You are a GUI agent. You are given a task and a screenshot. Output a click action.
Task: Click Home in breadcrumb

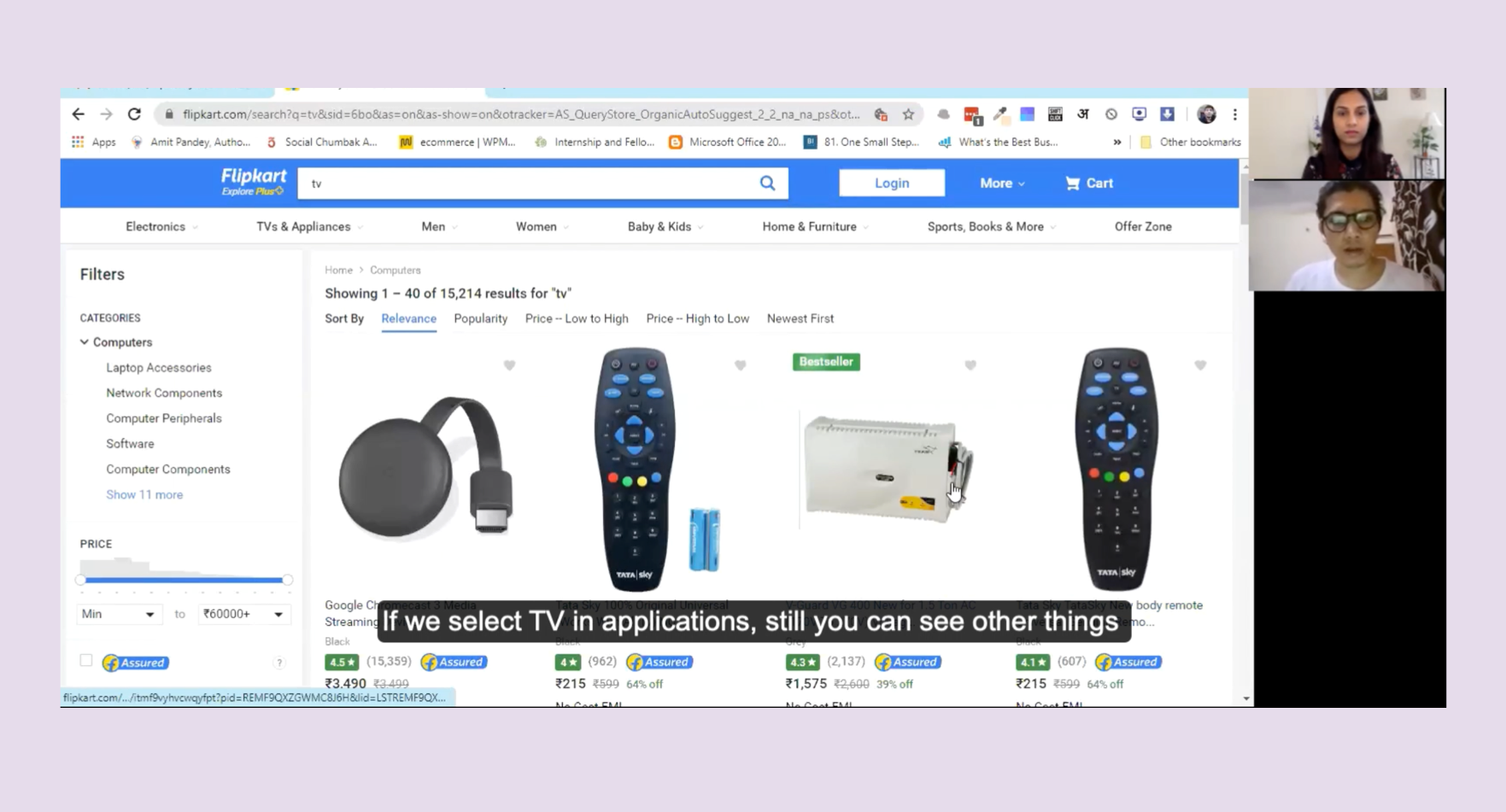338,270
